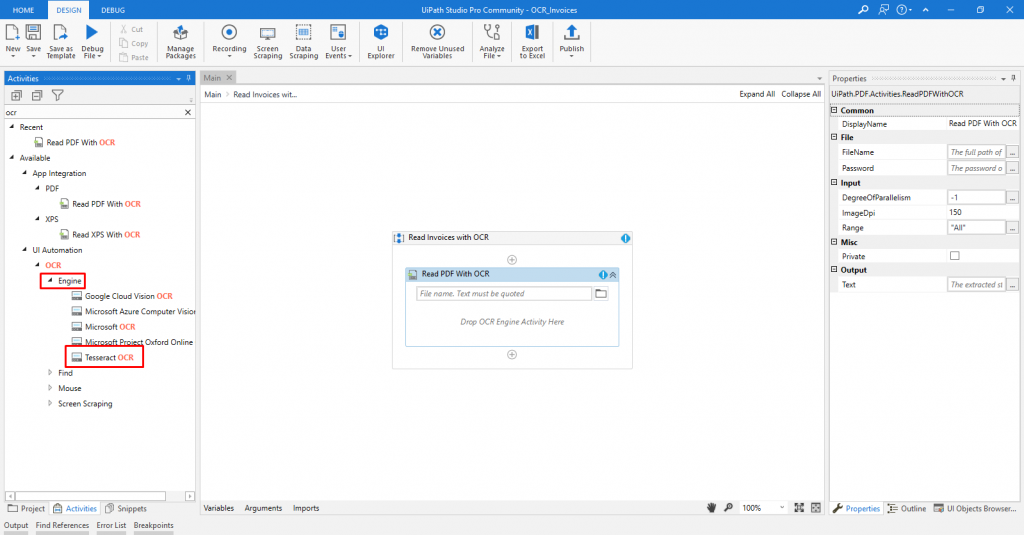This screenshot has height=535, width=1024.
Task: Click the Save icon in ribbon
Action: click(x=33, y=33)
